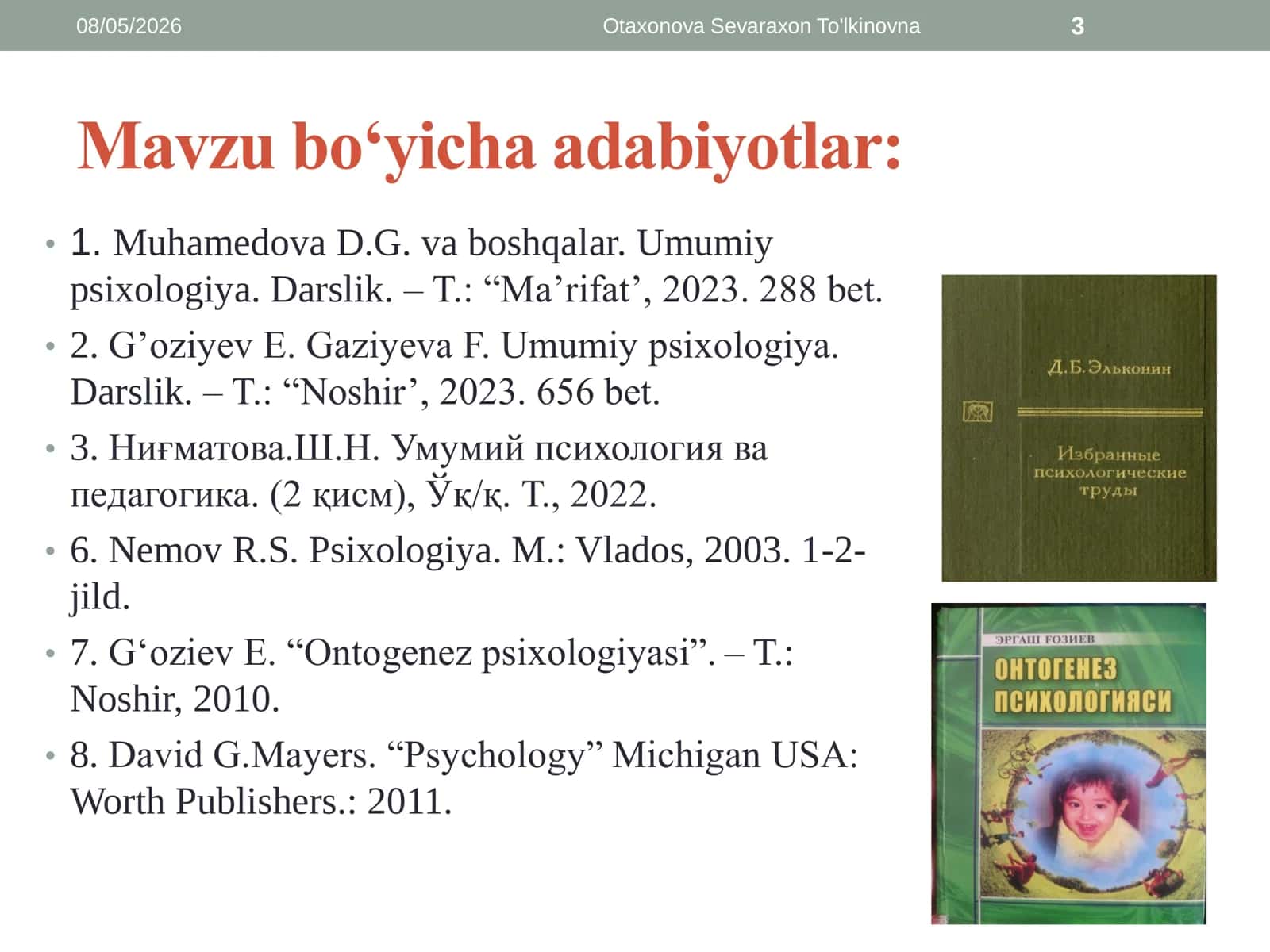Select reference 1 Muhamedova D.G. entry

click(476, 266)
